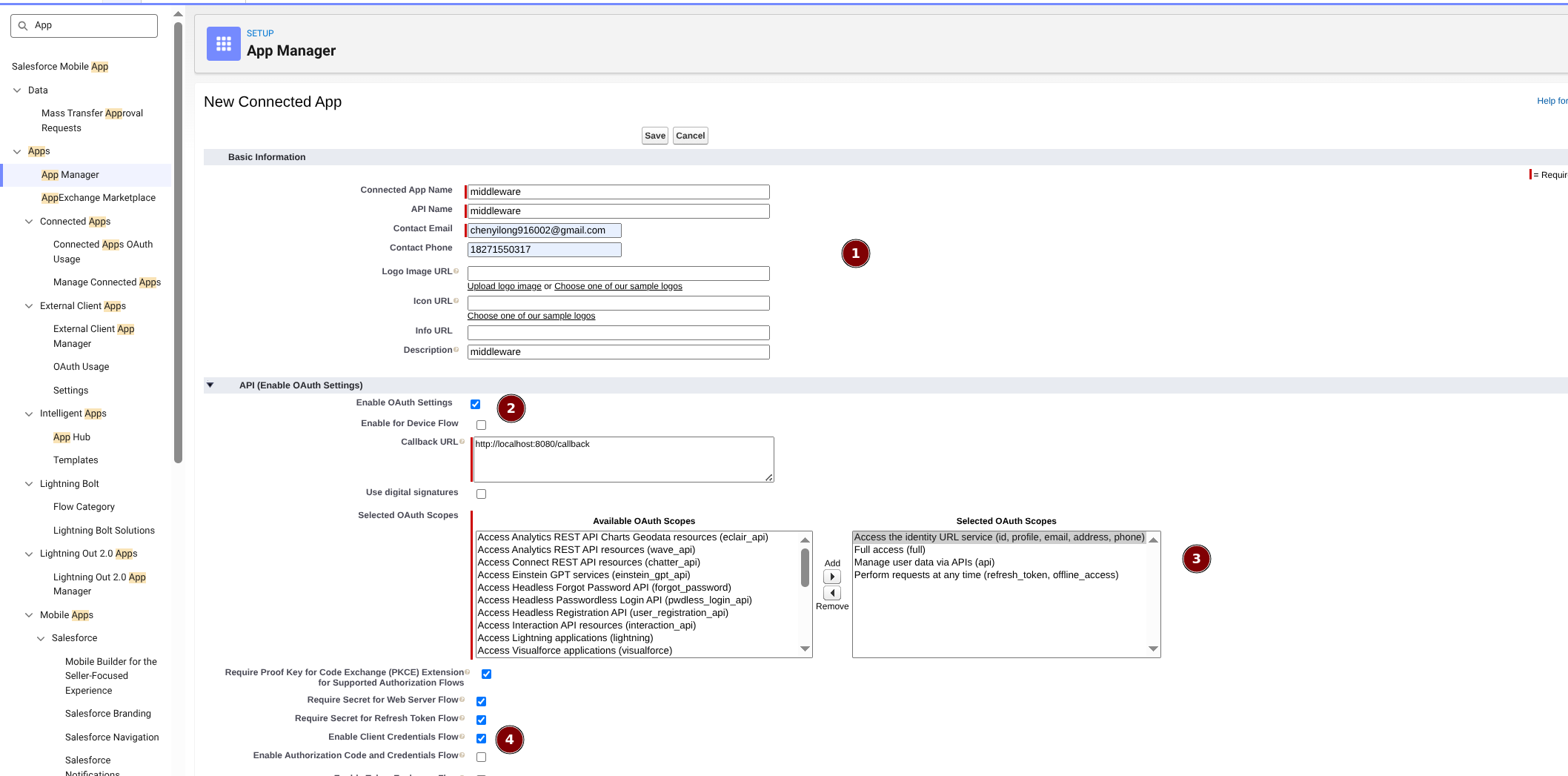Viewport: 1568px width, 776px height.
Task: Open Connected Apps OAuth Usage page
Action: coord(103,252)
